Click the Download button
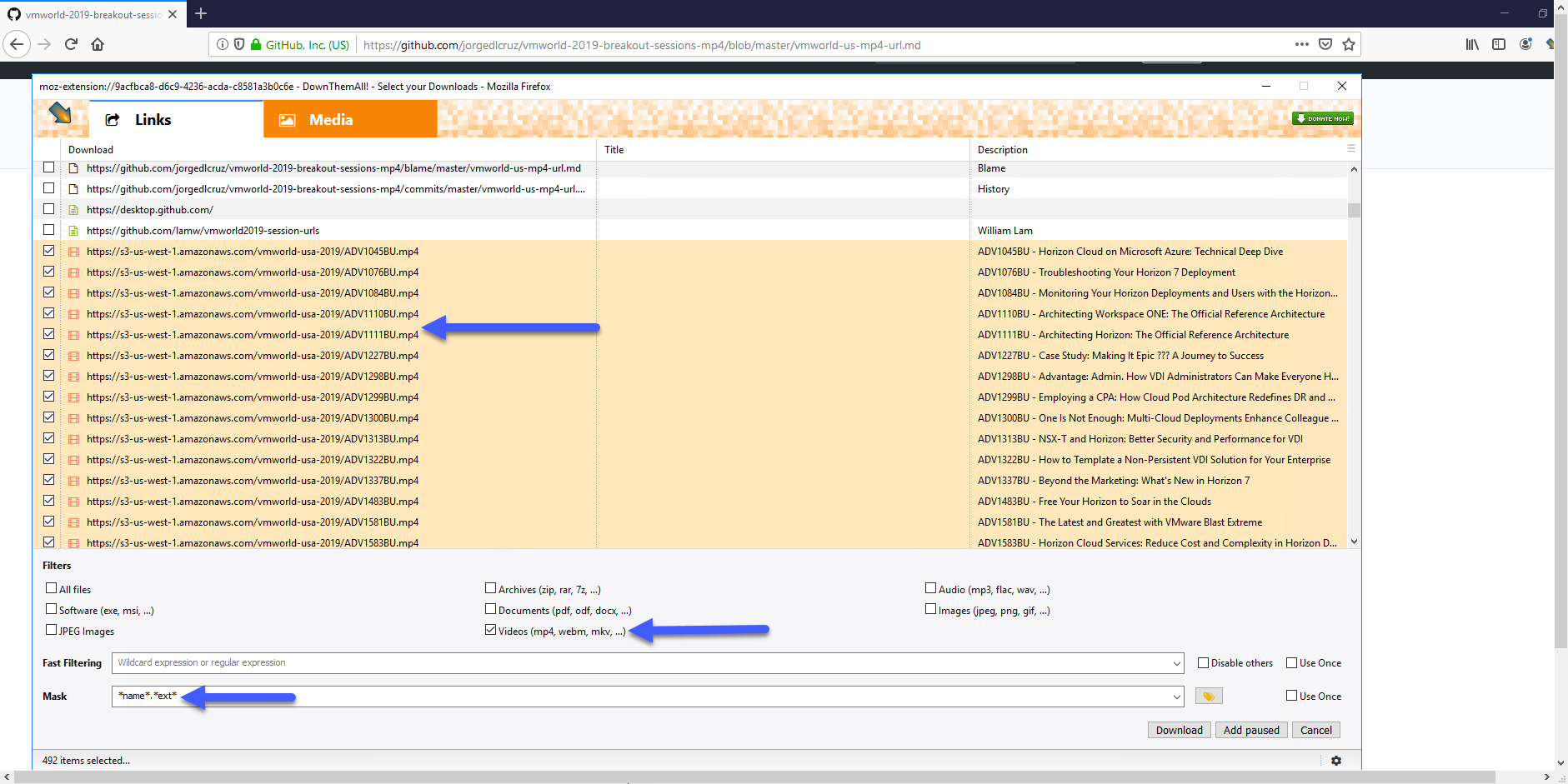 click(1179, 731)
